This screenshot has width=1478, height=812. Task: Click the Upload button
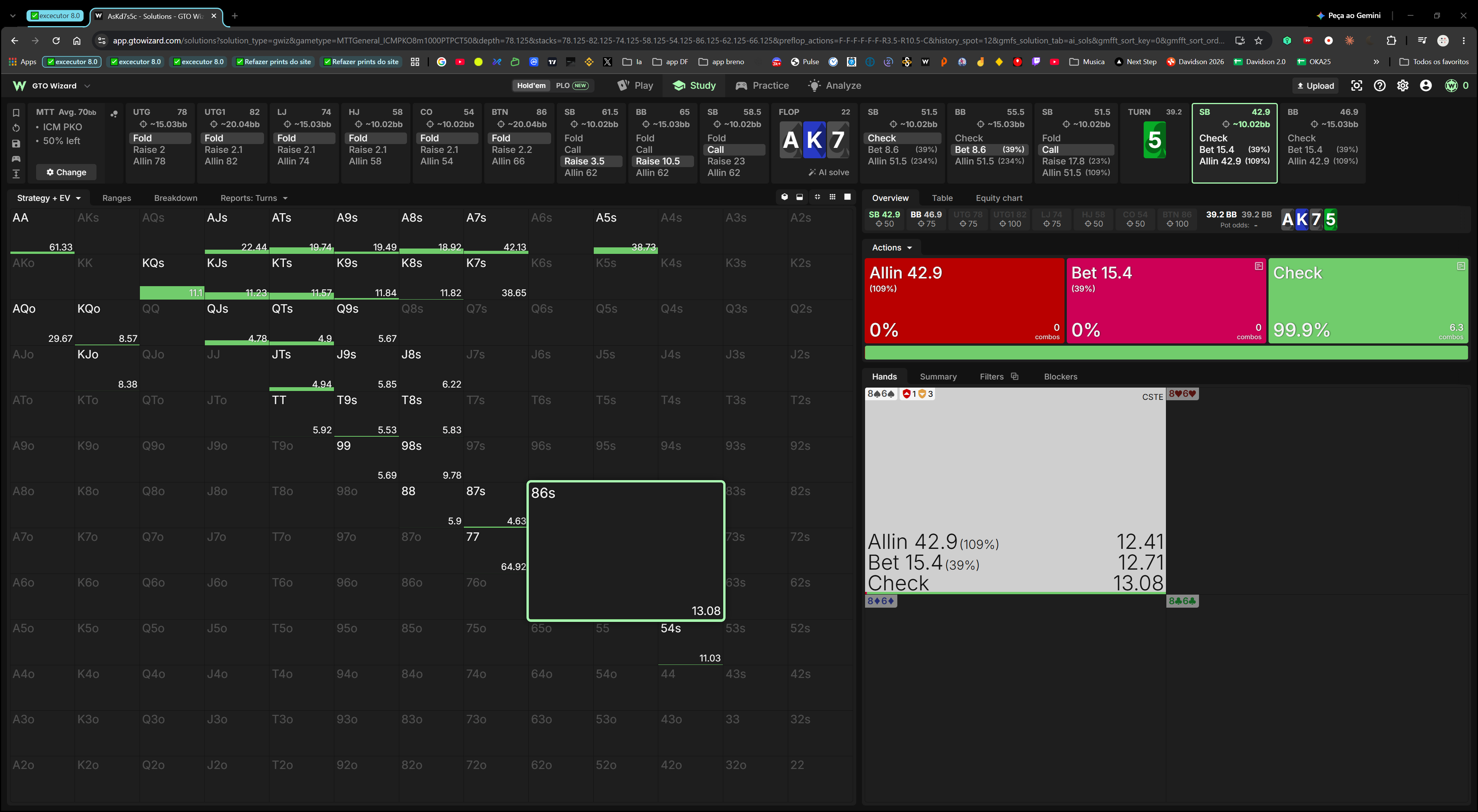[1315, 85]
